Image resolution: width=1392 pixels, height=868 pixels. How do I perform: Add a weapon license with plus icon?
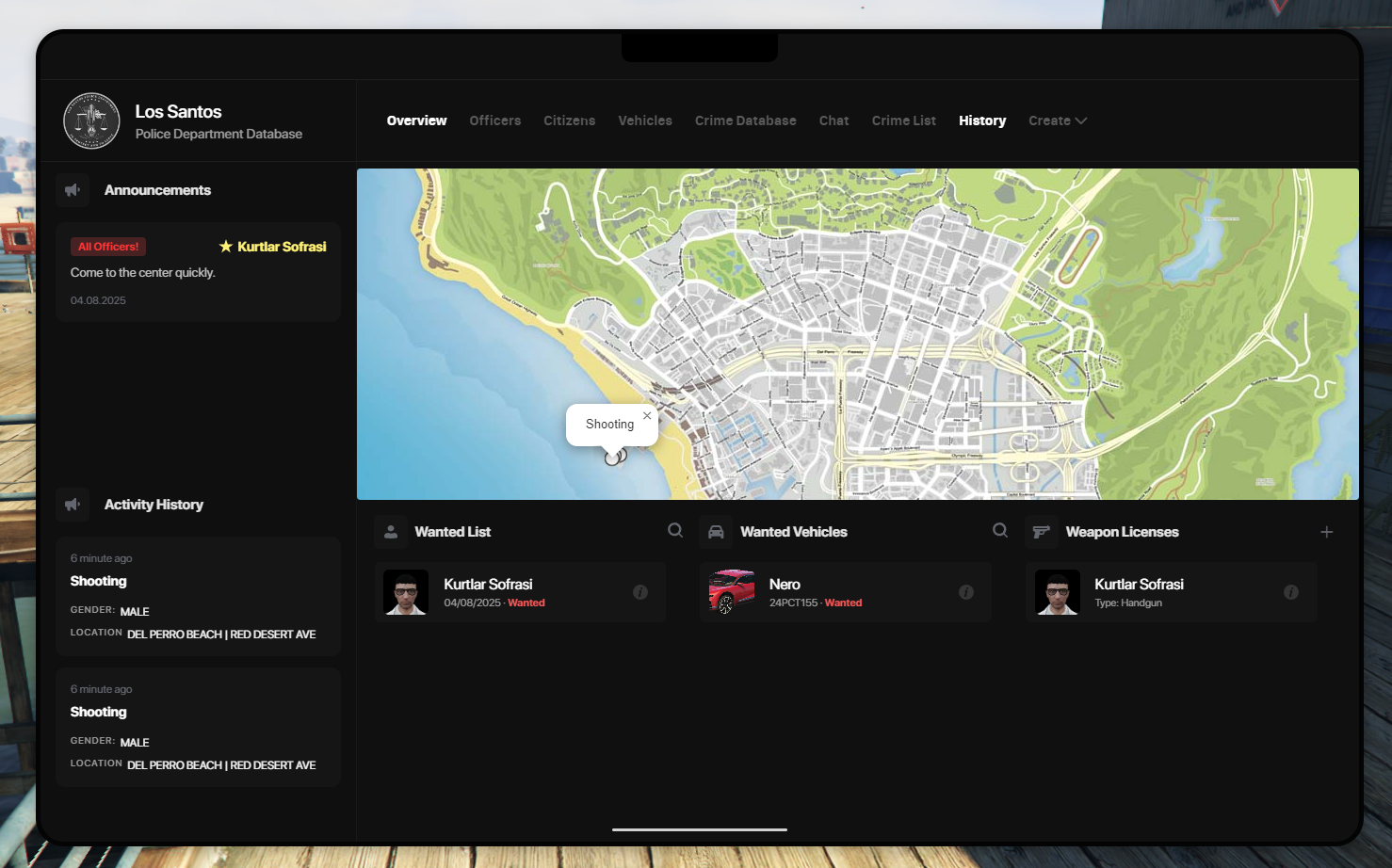click(1326, 532)
